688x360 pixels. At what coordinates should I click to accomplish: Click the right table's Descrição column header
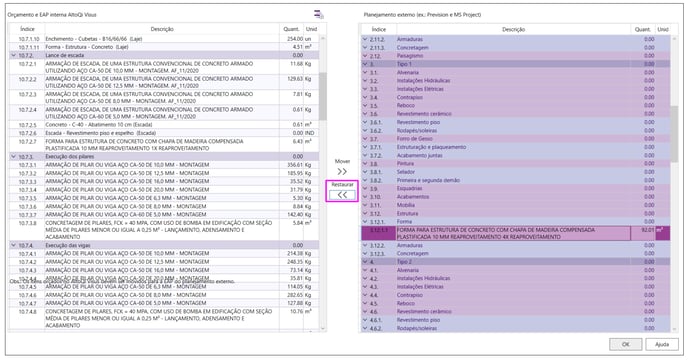[513, 29]
